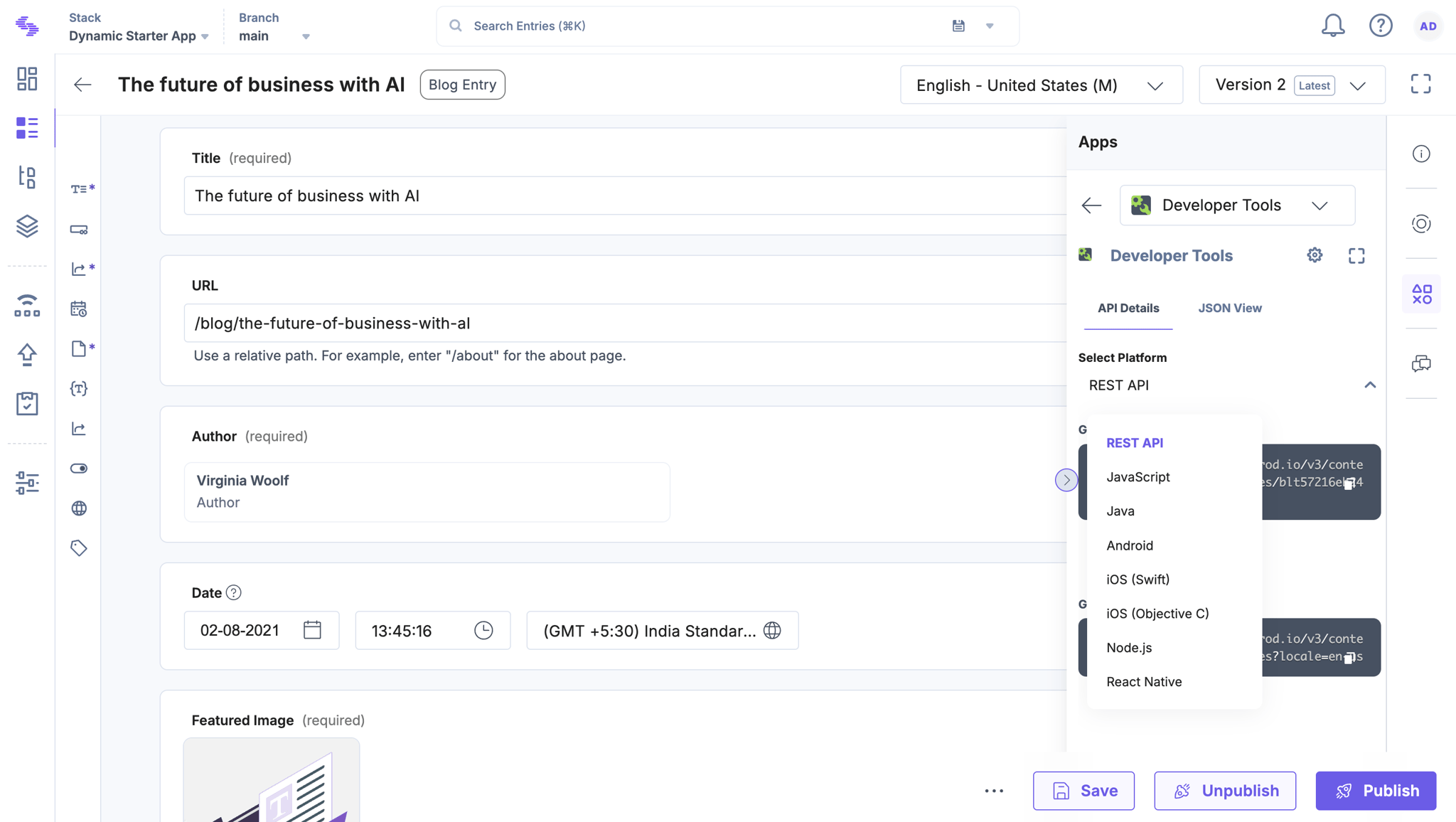Open the Content Models icon in sidebar
The width and height of the screenshot is (1456, 822).
(x=27, y=177)
